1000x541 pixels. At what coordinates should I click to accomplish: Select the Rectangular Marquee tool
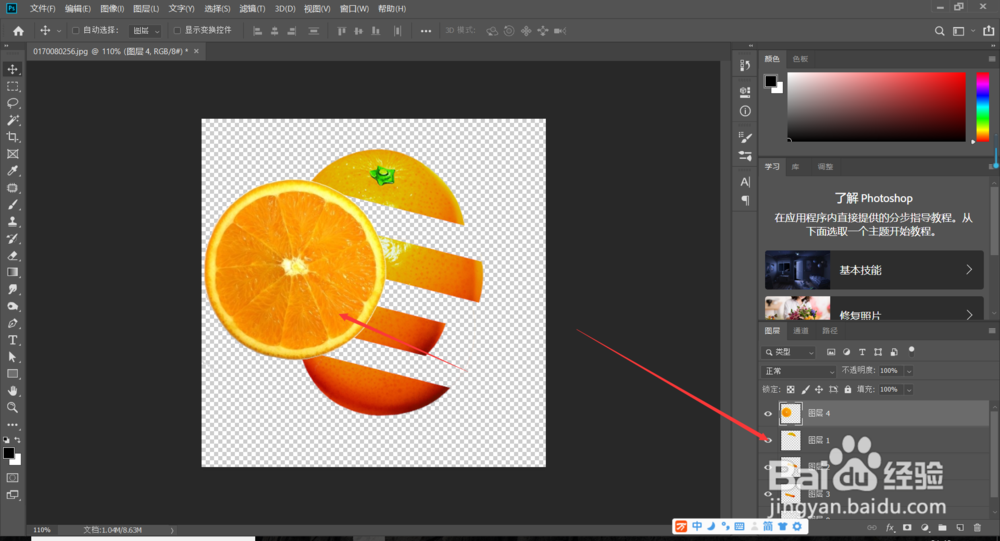(x=12, y=86)
